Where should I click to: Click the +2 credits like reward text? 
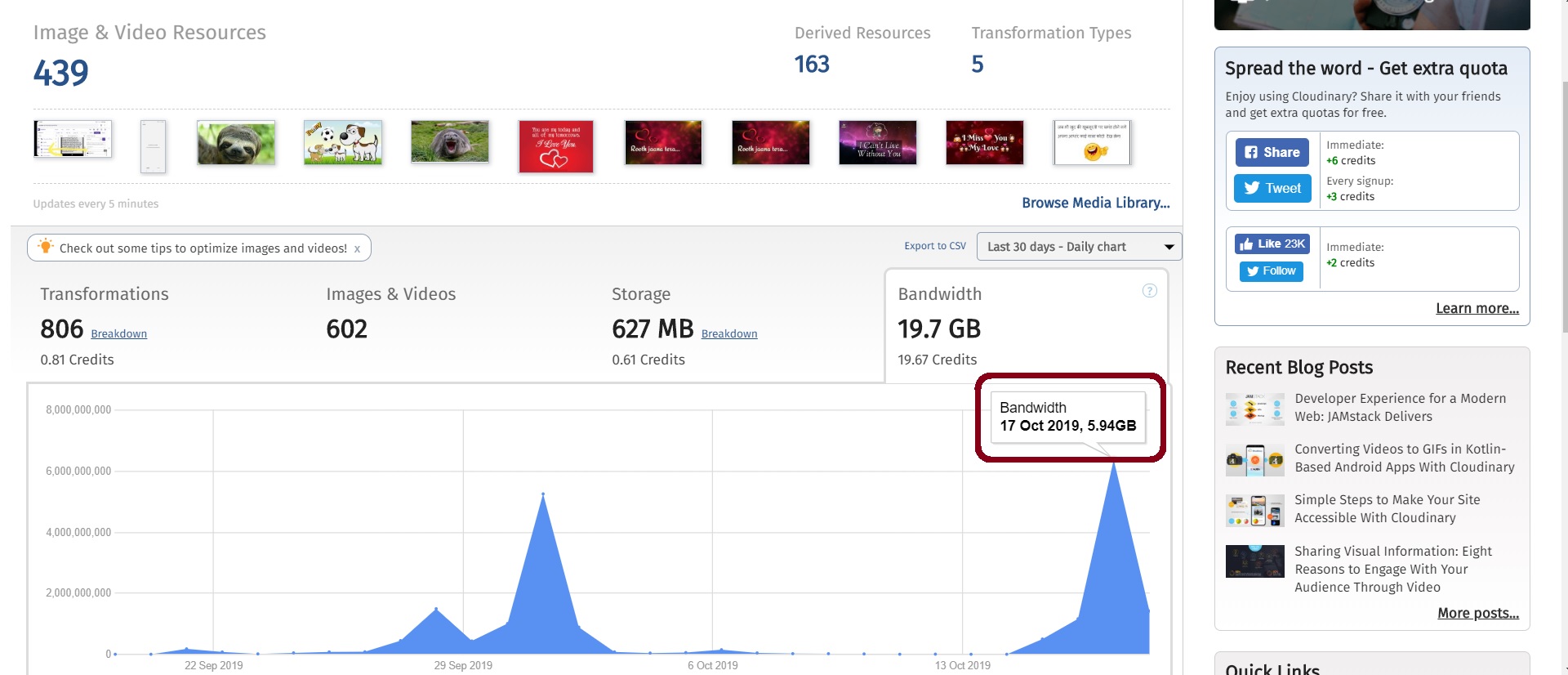click(1350, 263)
